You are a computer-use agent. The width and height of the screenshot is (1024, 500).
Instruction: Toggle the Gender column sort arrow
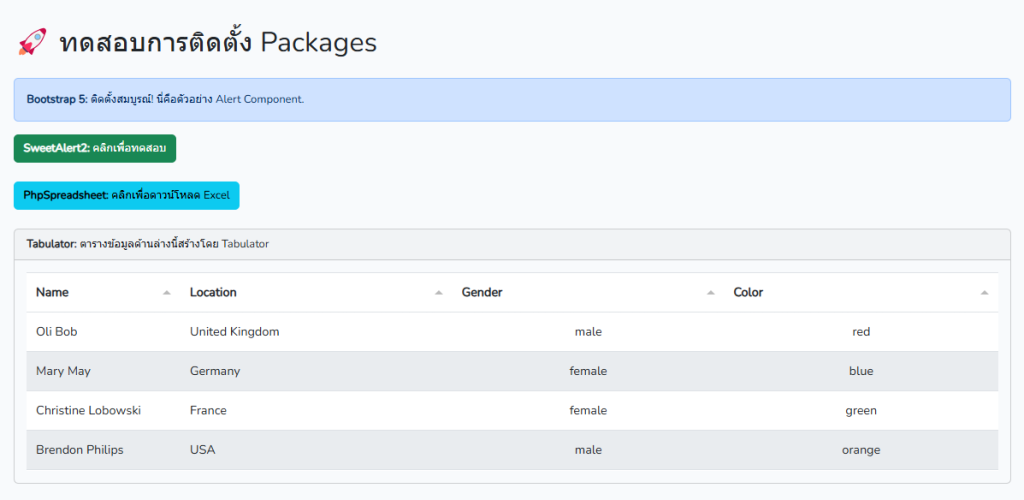[x=711, y=293]
